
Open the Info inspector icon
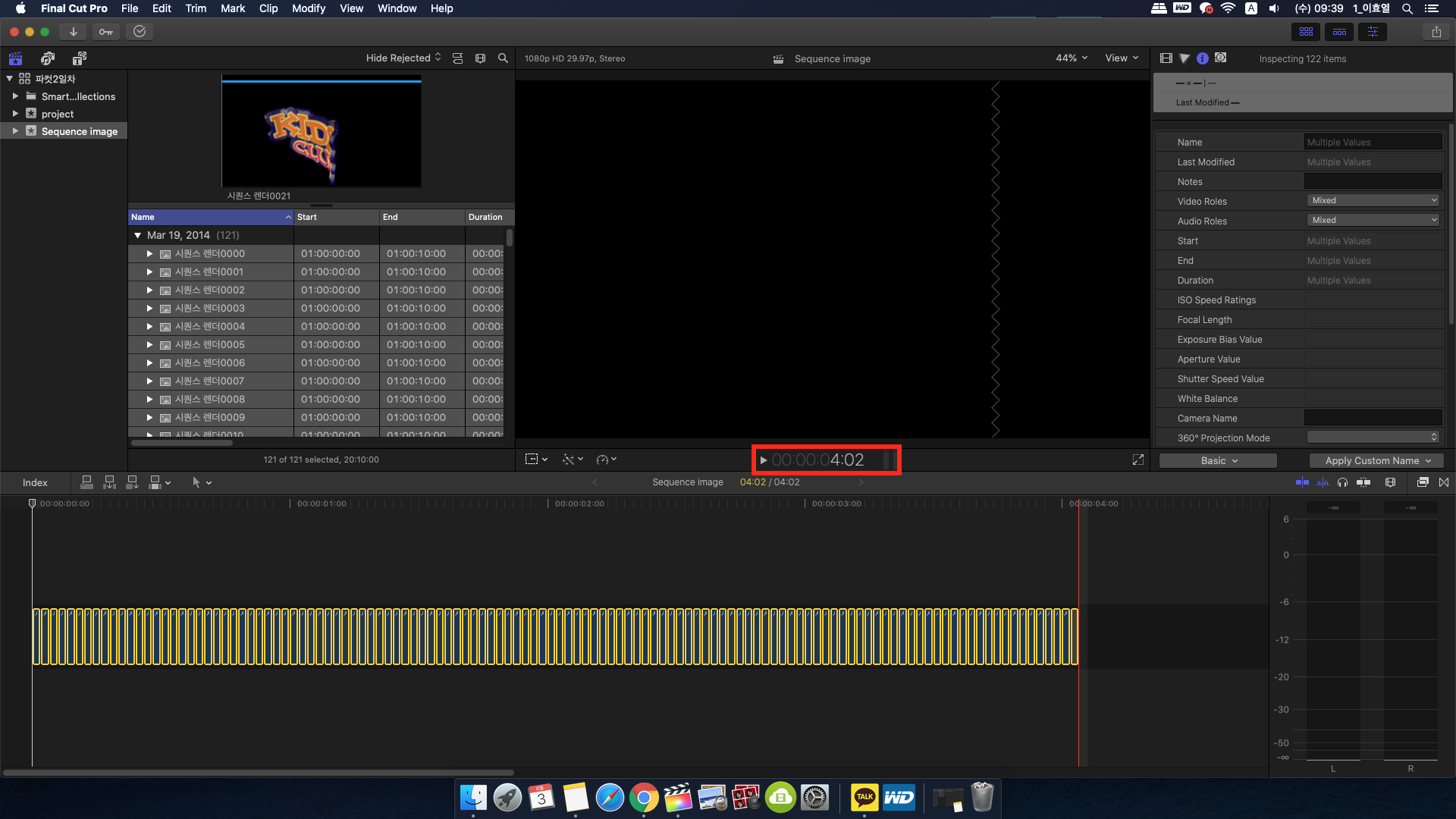1203,58
